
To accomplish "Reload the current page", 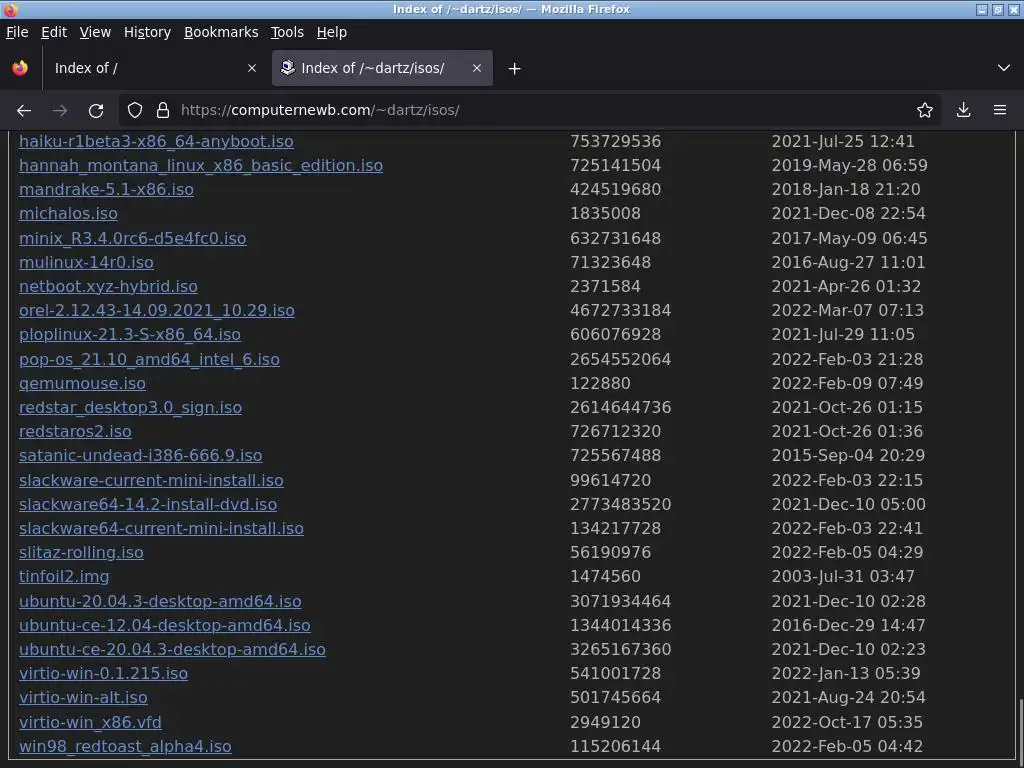I will click(x=96, y=110).
